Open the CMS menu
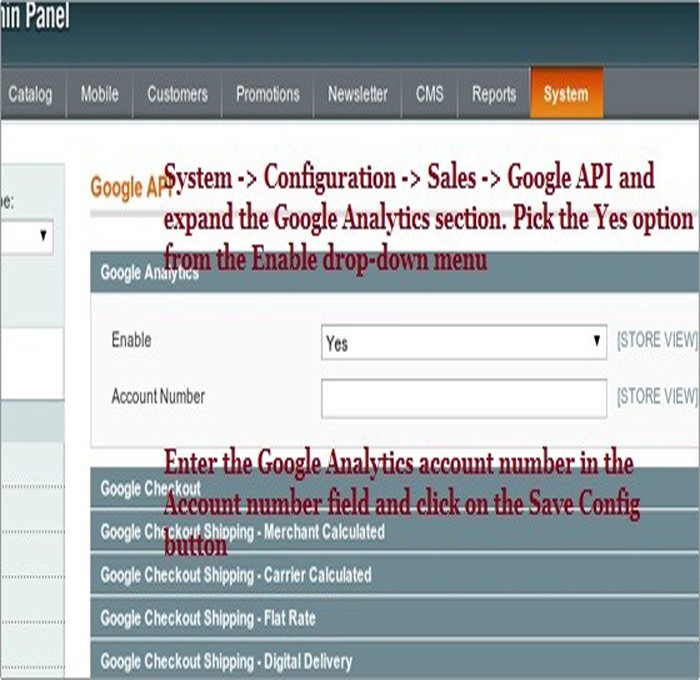700x680 pixels. coord(429,94)
